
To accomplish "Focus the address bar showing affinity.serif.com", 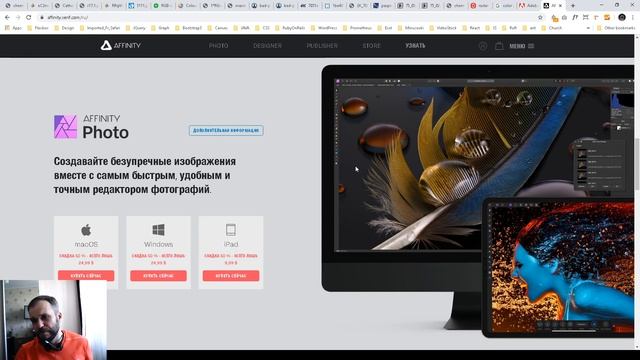I will pyautogui.click(x=286, y=18).
